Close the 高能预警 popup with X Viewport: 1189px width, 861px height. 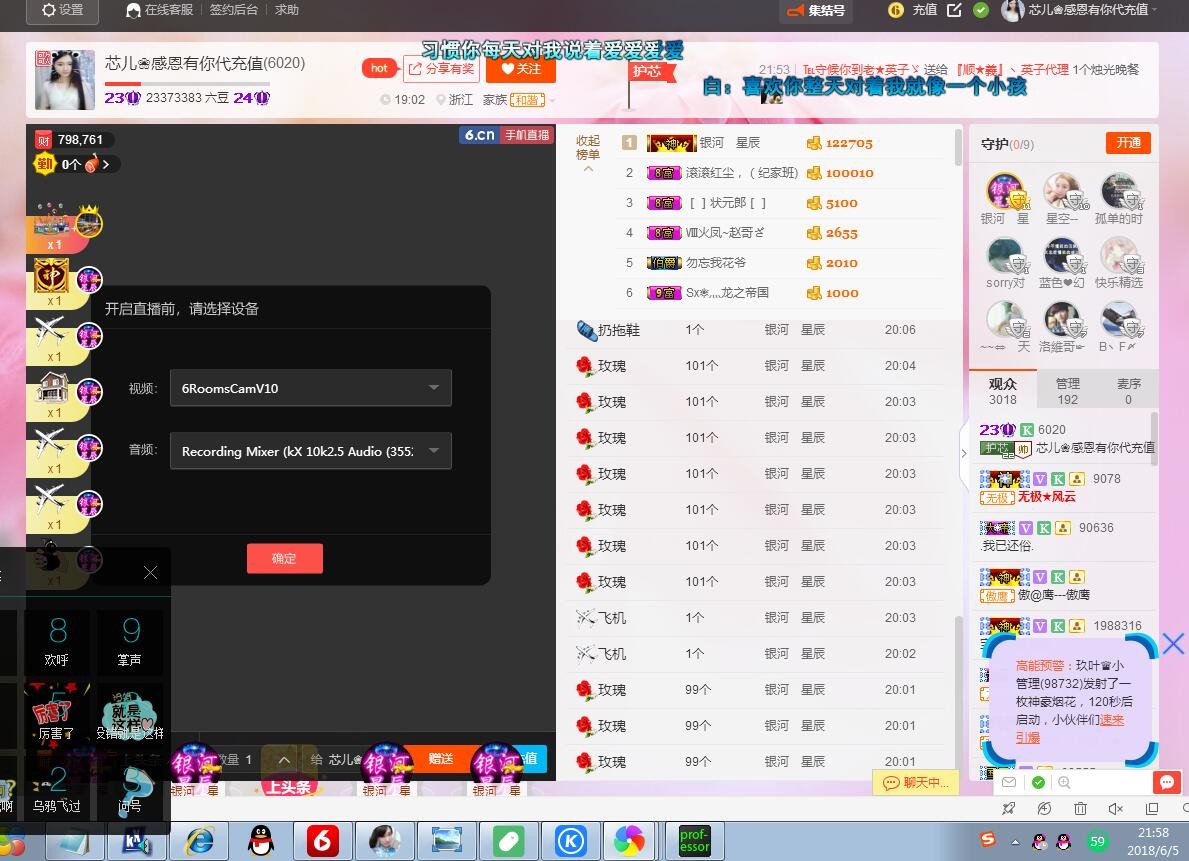click(x=1173, y=644)
